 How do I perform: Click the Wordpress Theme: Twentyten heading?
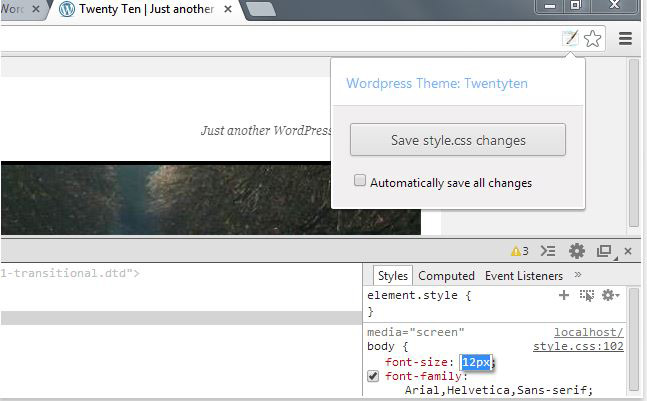[x=437, y=83]
